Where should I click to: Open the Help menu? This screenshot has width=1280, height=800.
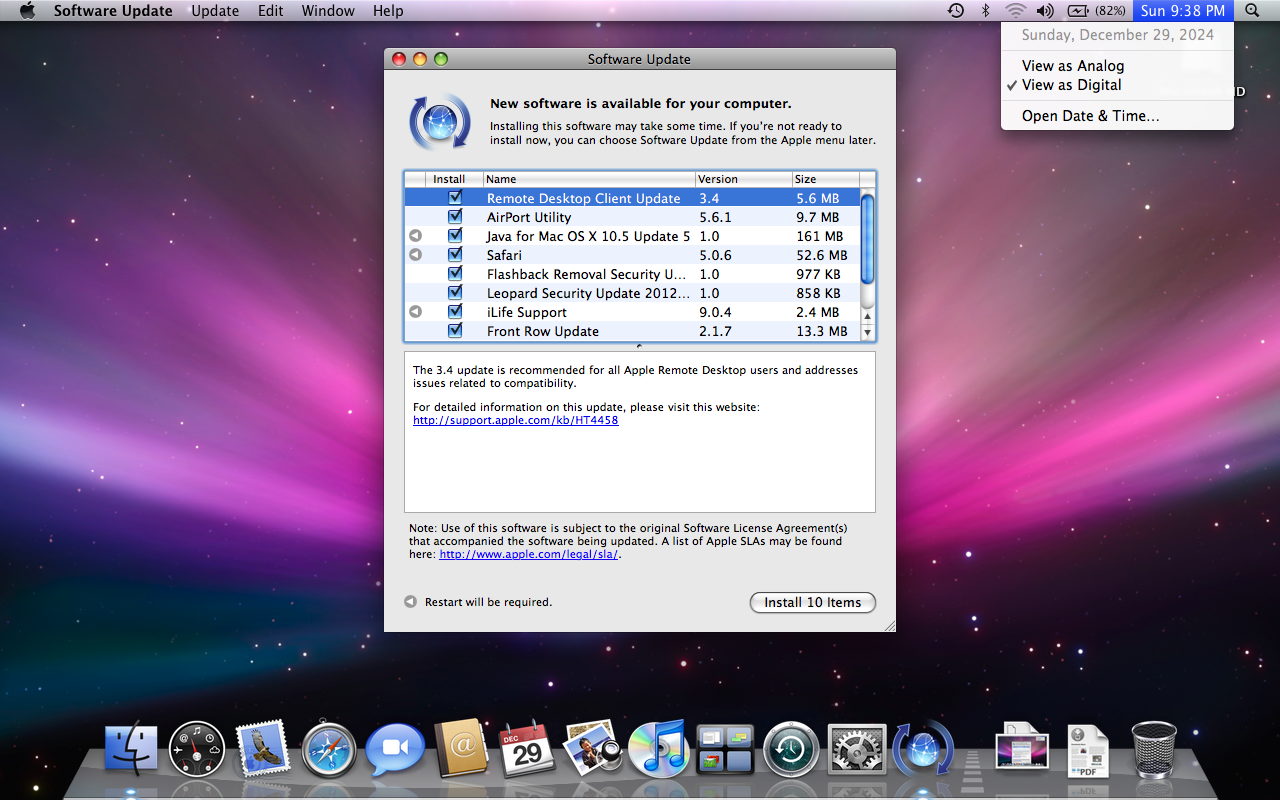(x=388, y=11)
